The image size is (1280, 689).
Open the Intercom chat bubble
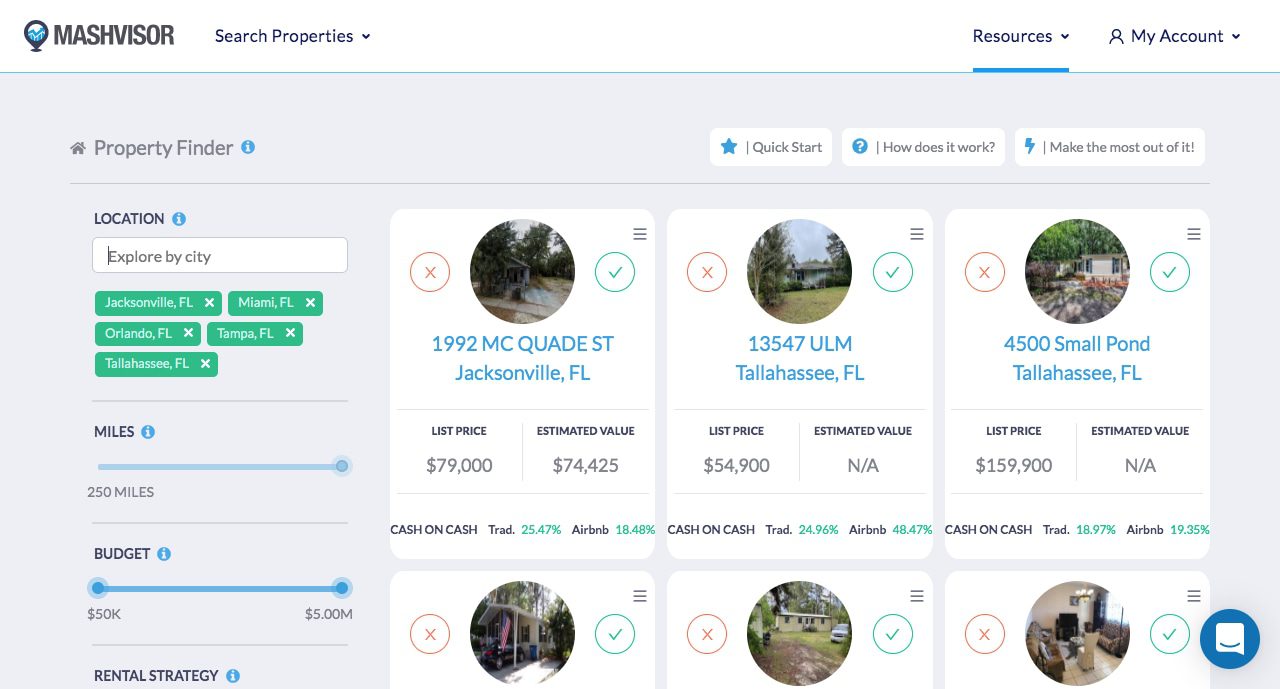tap(1230, 639)
